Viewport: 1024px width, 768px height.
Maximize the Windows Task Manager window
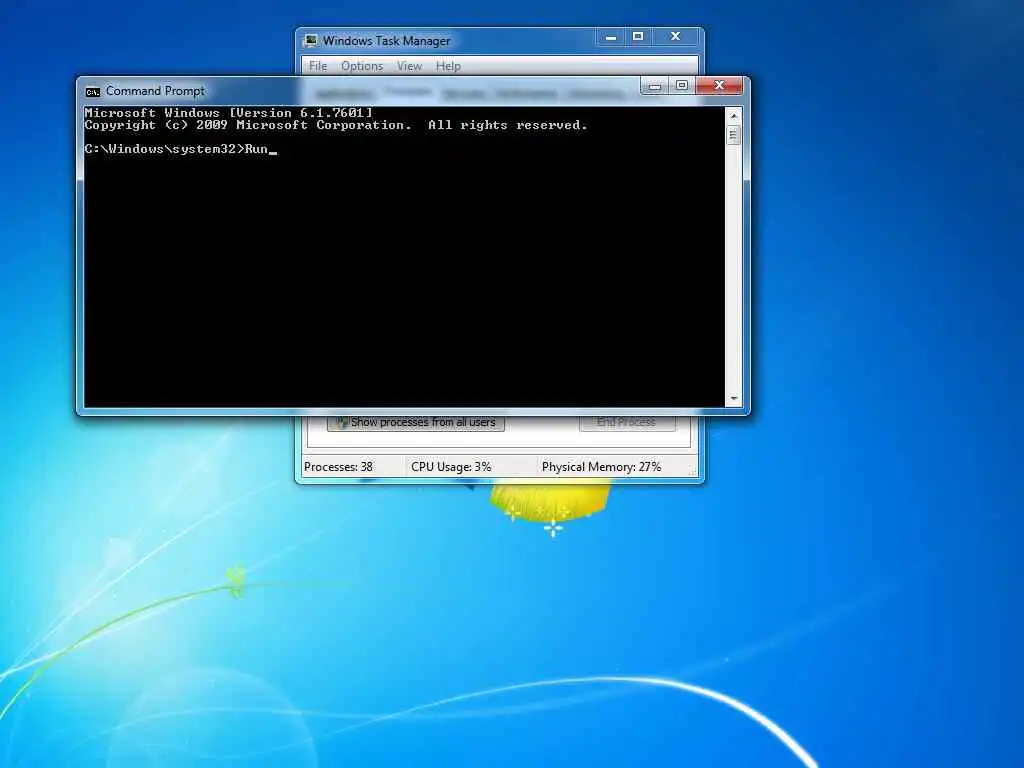[x=638, y=37]
